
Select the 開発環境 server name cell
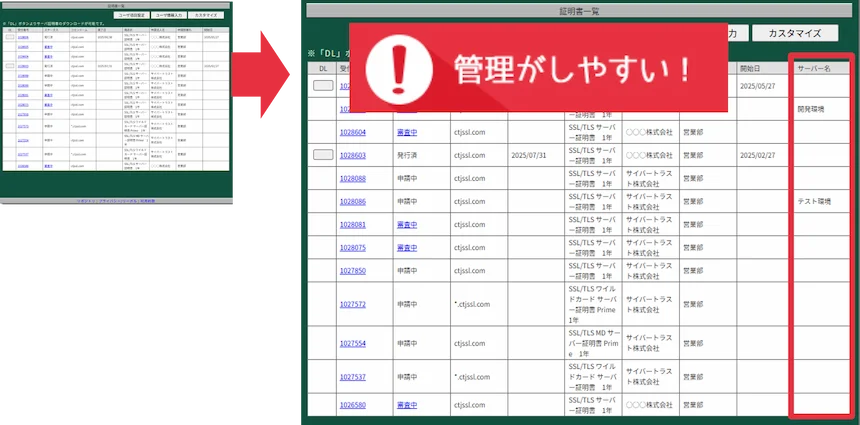[x=815, y=108]
